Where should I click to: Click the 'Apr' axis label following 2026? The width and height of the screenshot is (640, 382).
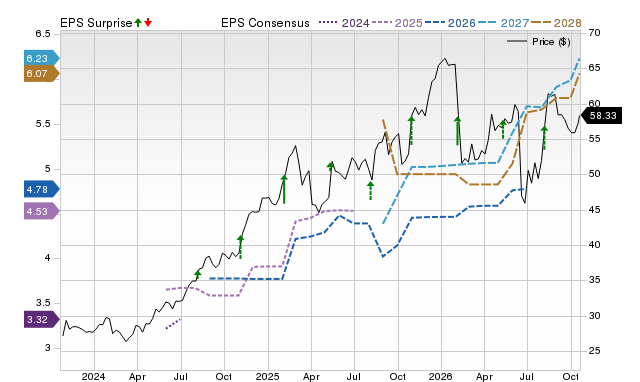coord(484,376)
